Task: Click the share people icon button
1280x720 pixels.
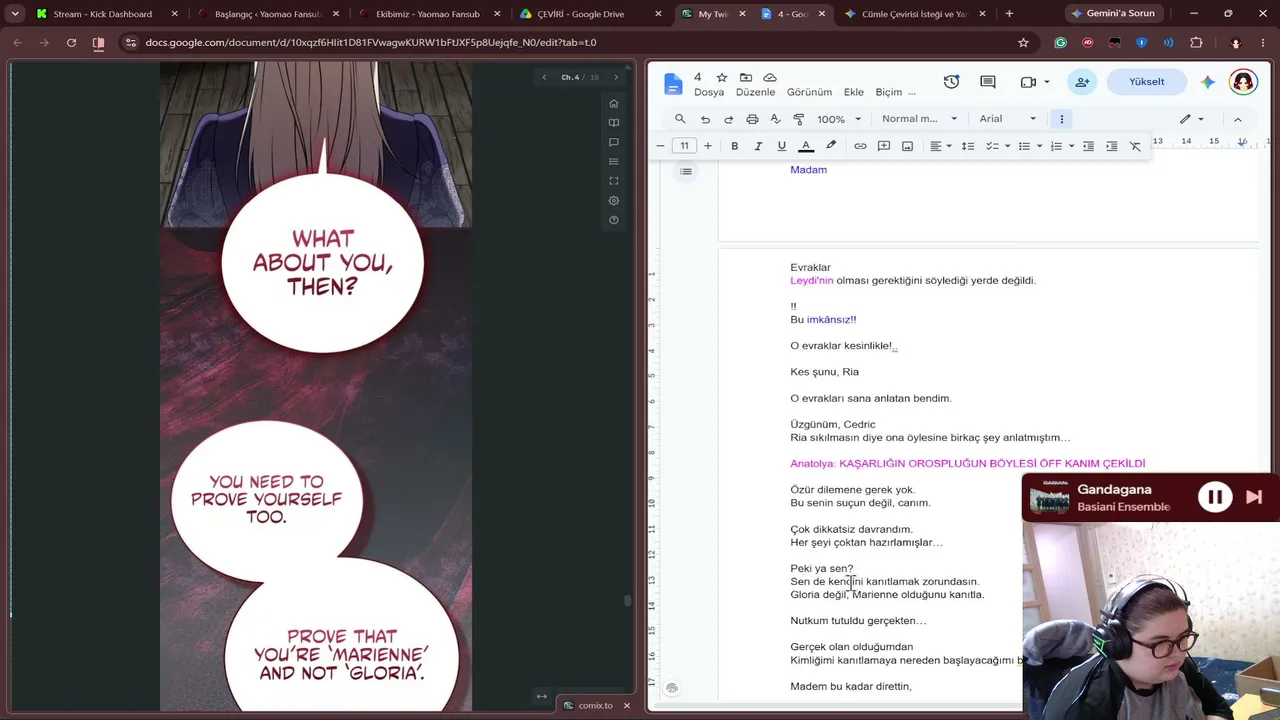Action: click(1082, 82)
